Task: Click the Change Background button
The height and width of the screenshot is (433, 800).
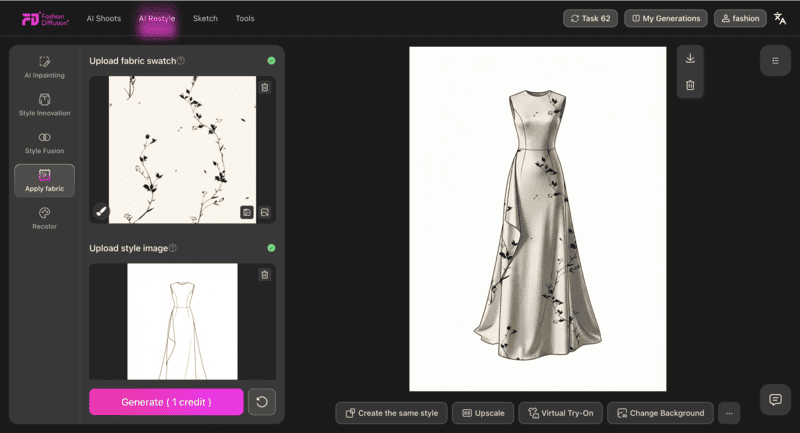Action: (x=661, y=413)
